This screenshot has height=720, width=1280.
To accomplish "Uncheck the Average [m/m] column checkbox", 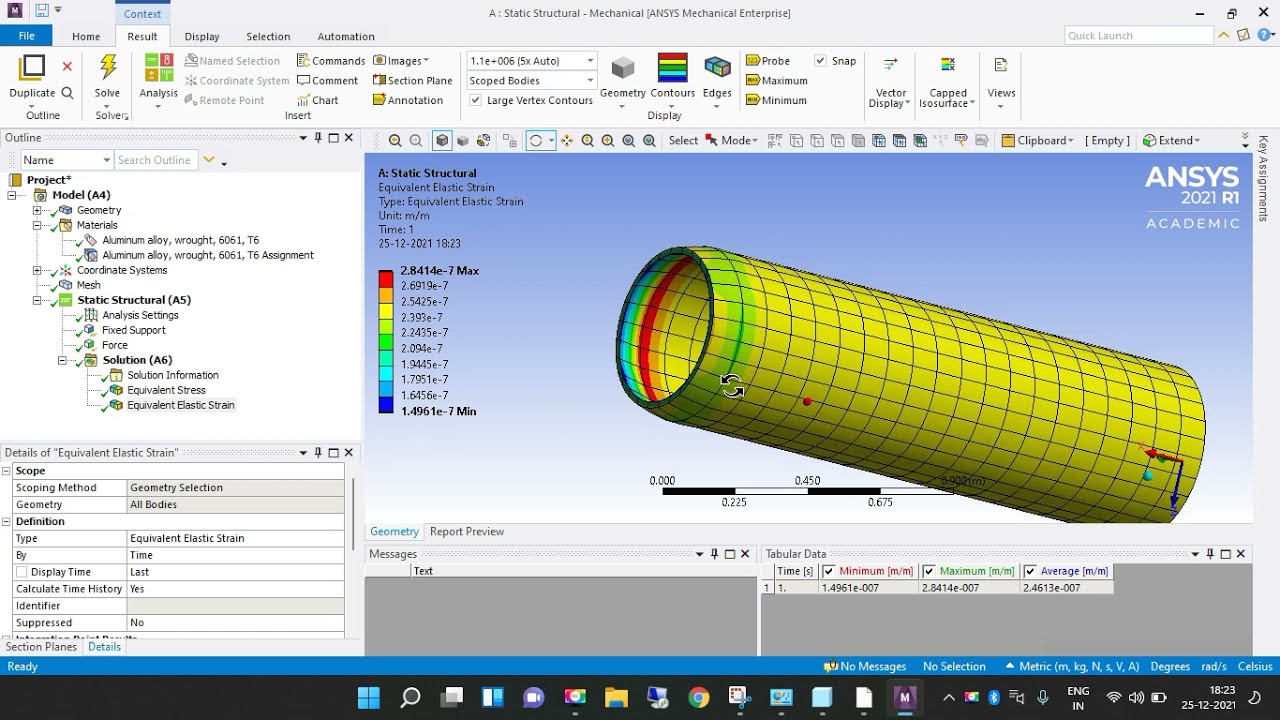I will pyautogui.click(x=1030, y=571).
